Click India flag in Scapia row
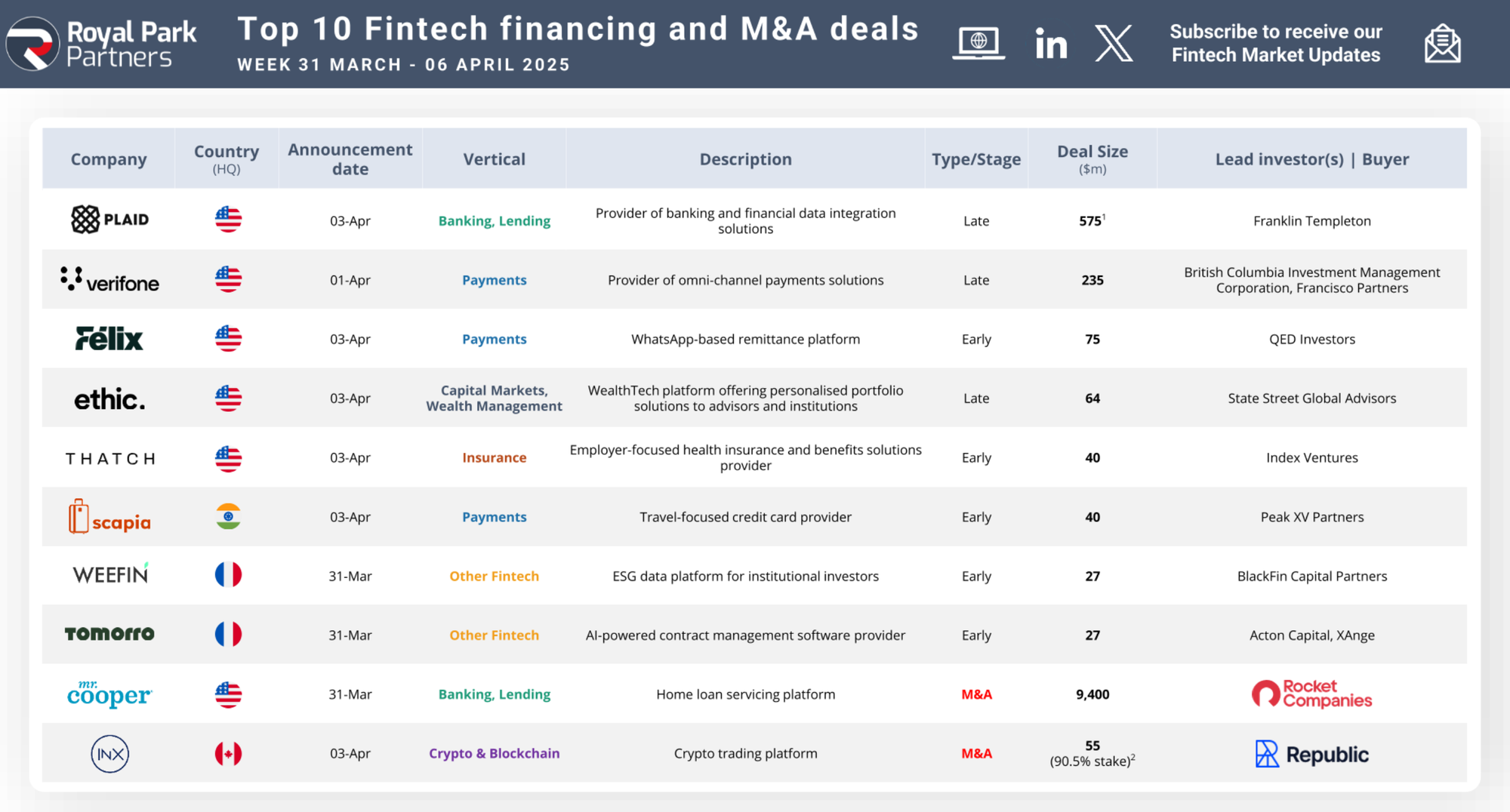This screenshot has width=1510, height=812. pos(228,517)
